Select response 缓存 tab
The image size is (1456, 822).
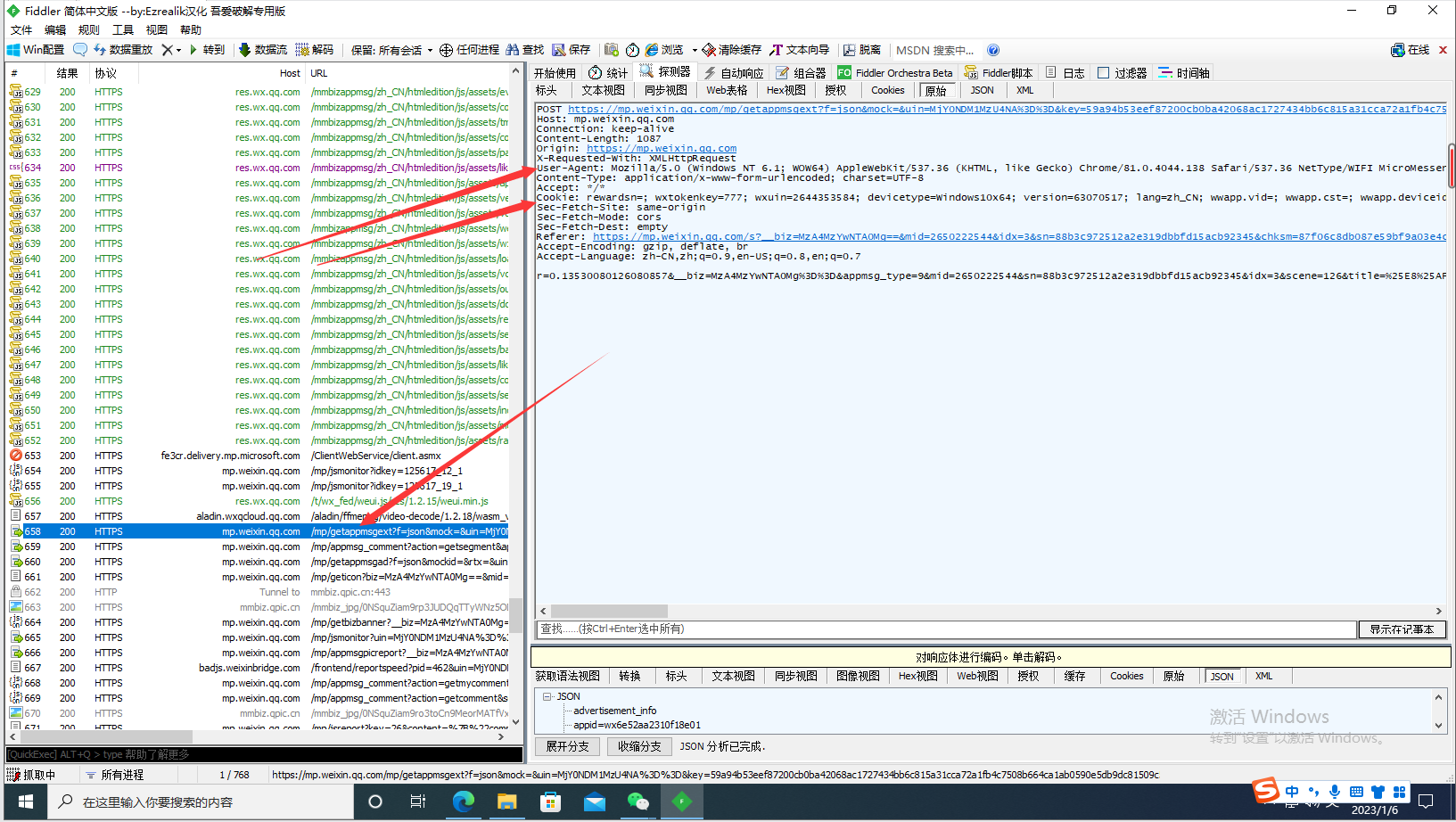1074,676
